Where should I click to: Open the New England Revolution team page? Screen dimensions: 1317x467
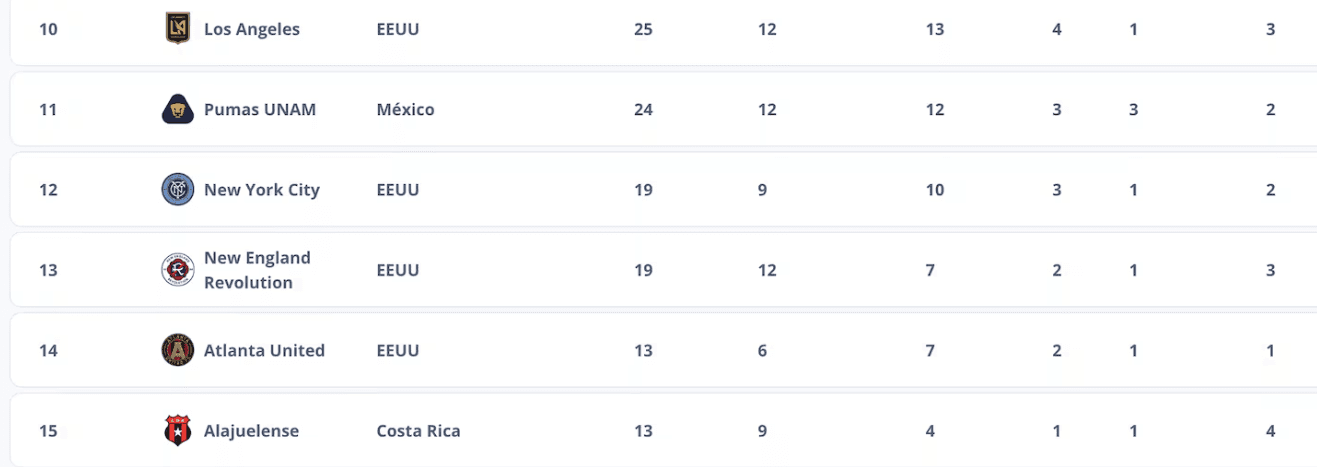(x=256, y=270)
